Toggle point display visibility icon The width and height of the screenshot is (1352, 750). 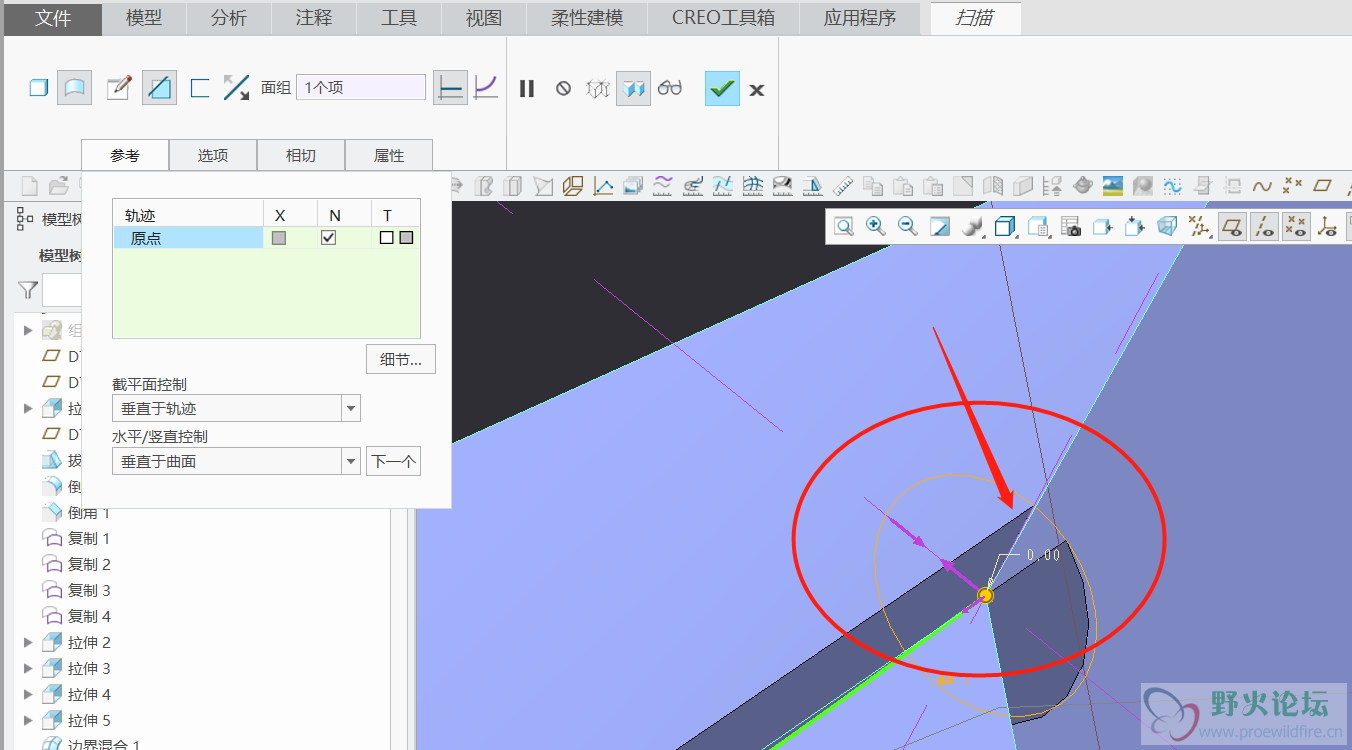pos(1296,227)
